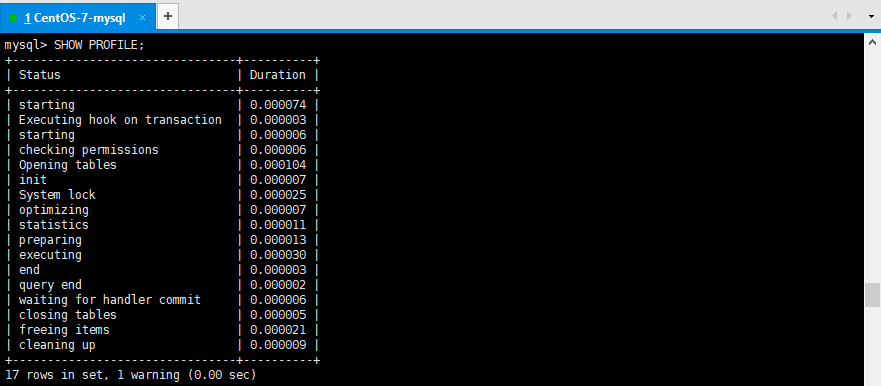The image size is (881, 386).
Task: Navigate tabs left with the left arrow
Action: coord(834,16)
